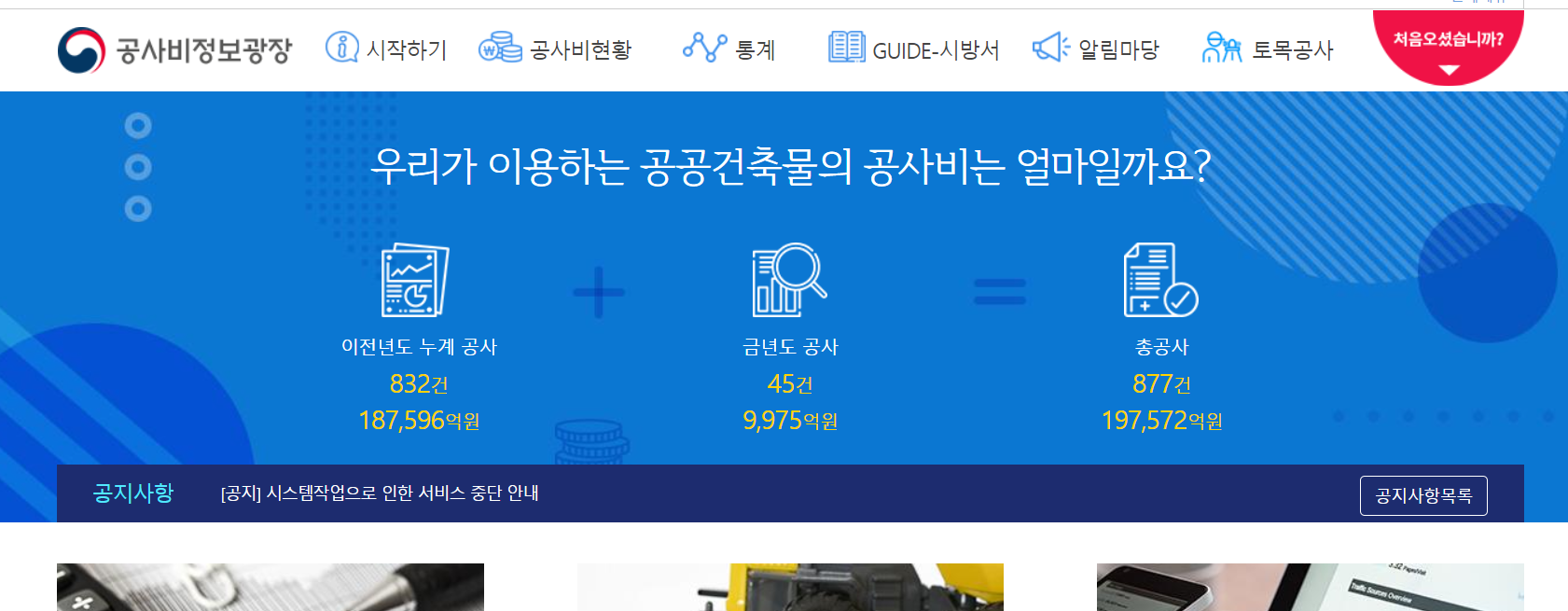Open the yellow construction machine thumbnail

tap(790, 587)
